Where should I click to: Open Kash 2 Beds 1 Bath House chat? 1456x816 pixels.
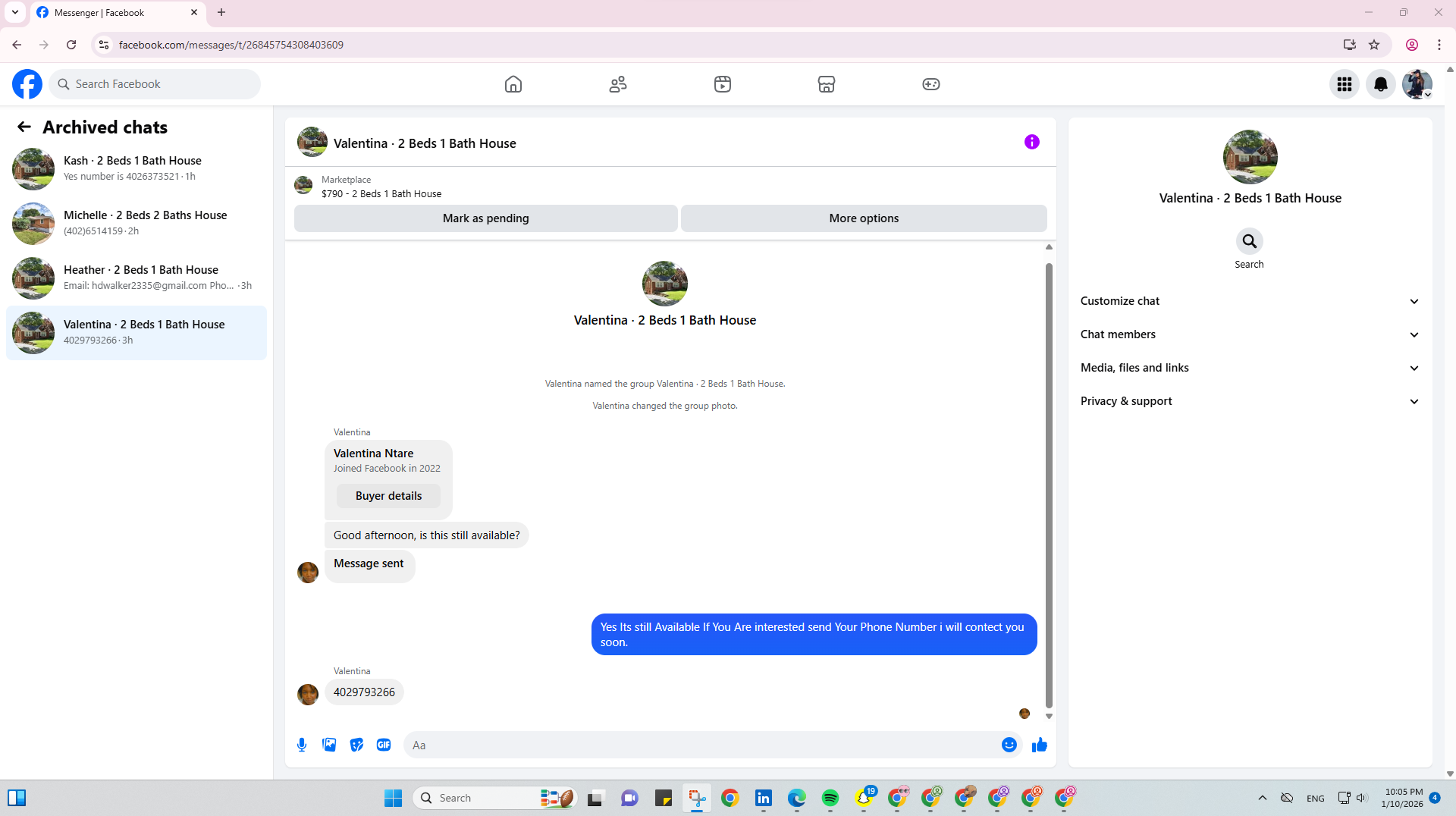coord(136,168)
